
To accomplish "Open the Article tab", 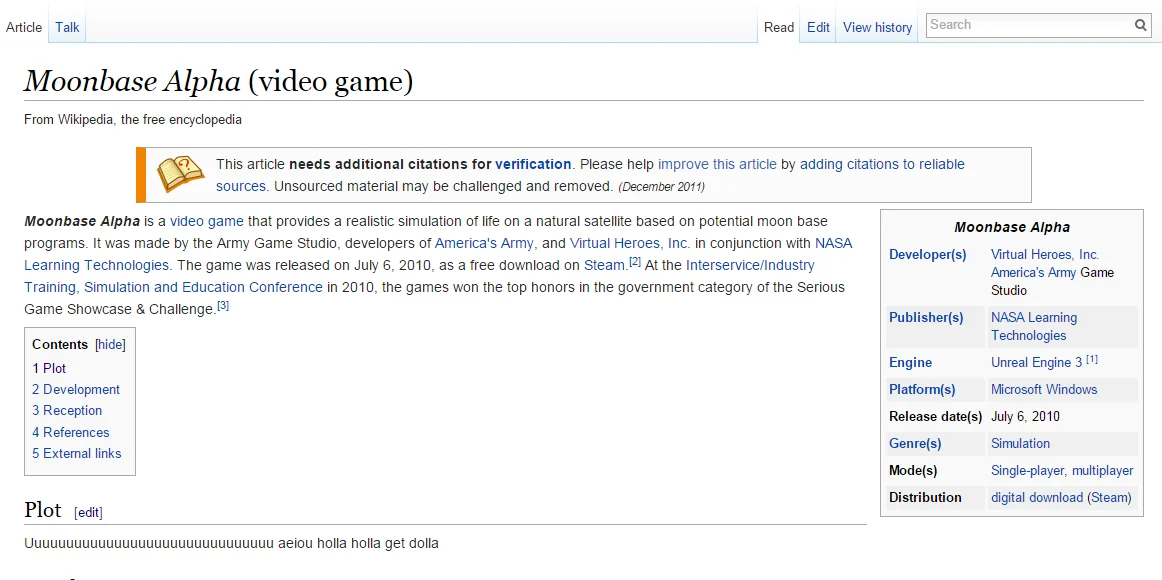I will click(24, 27).
